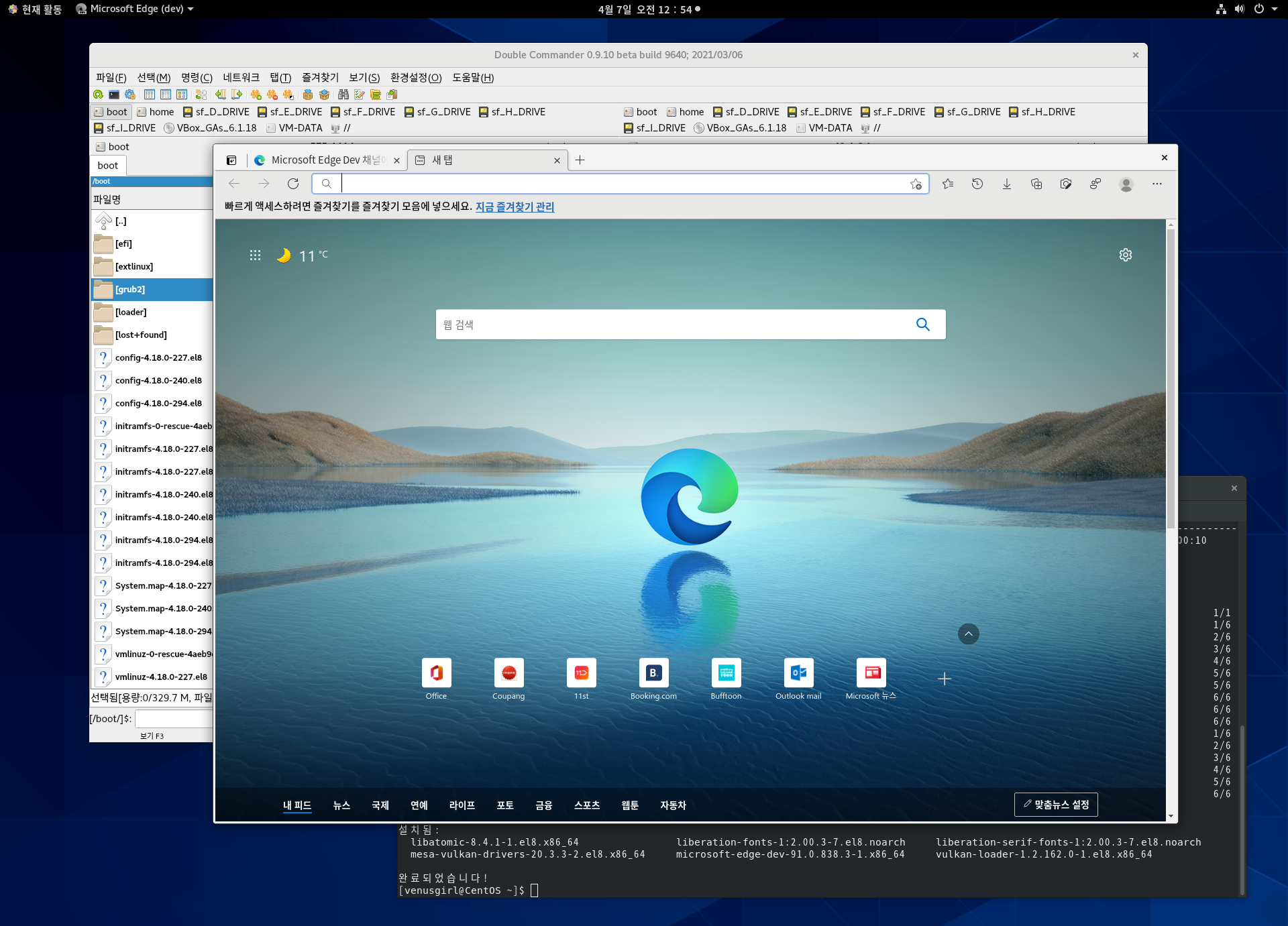The image size is (1288, 926).
Task: Click the Double Commander command line input
Action: (174, 719)
